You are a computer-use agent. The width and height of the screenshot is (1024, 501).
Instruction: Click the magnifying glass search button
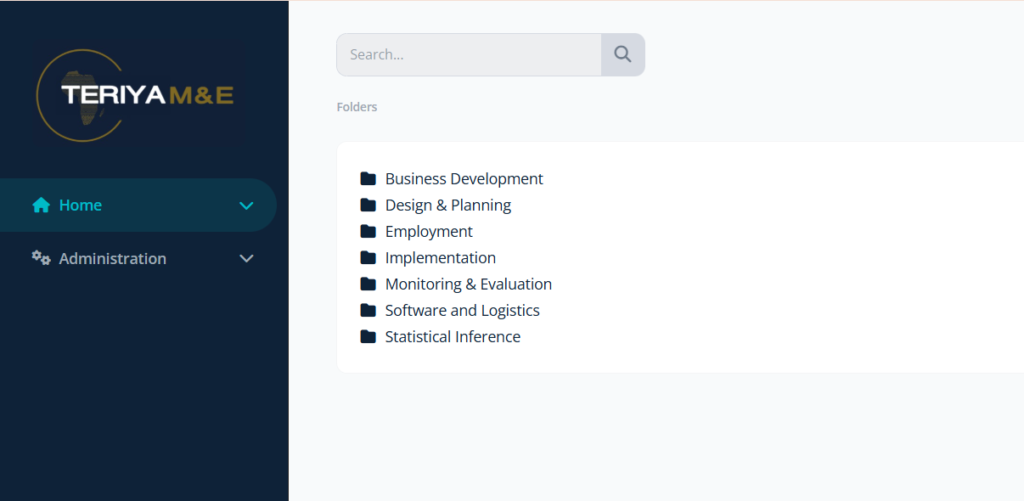click(623, 54)
